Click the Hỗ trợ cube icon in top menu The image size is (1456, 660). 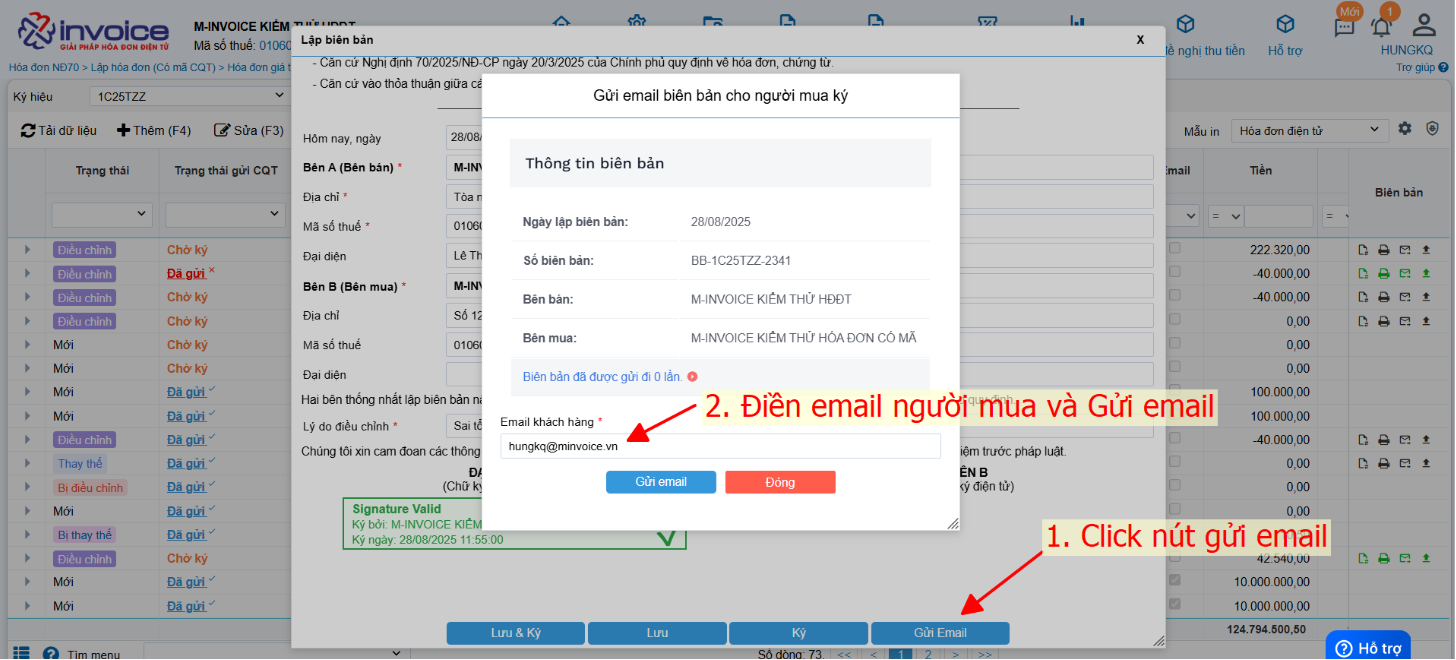pos(1285,24)
